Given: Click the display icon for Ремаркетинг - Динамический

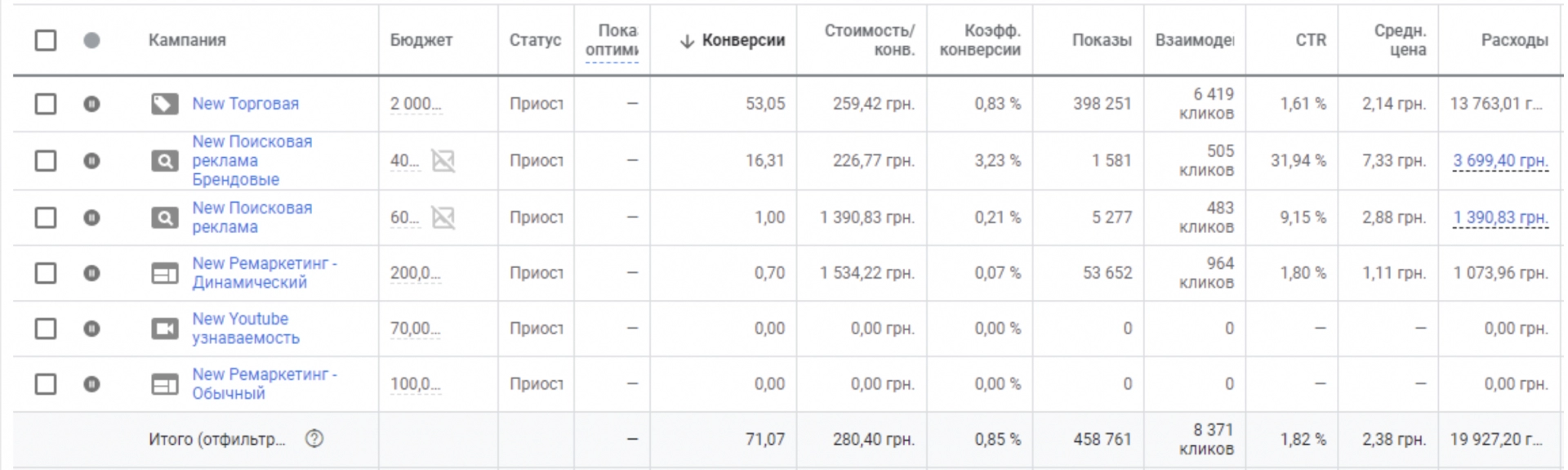Looking at the screenshot, I should [164, 274].
